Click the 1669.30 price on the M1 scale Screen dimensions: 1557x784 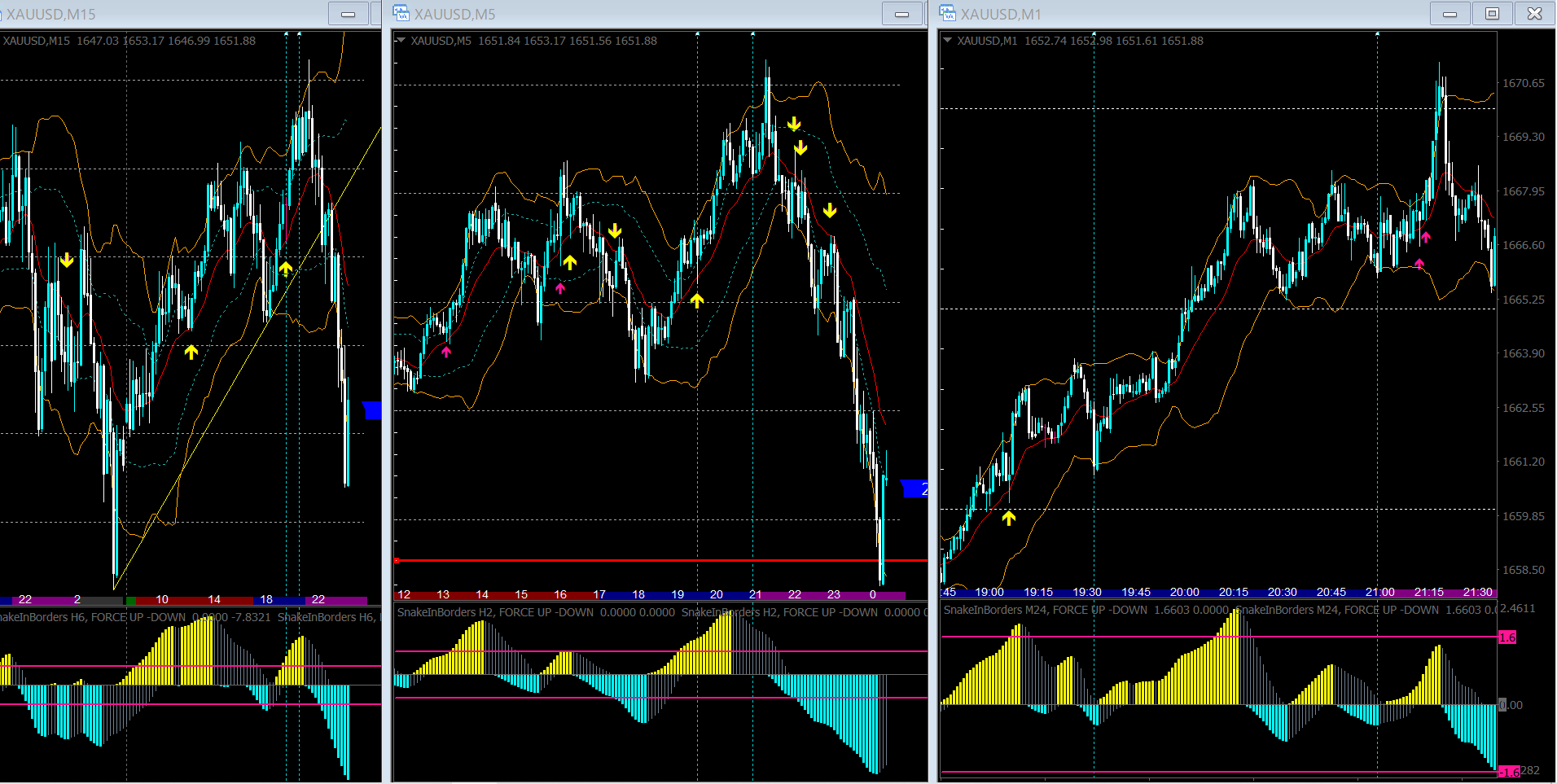[1523, 137]
